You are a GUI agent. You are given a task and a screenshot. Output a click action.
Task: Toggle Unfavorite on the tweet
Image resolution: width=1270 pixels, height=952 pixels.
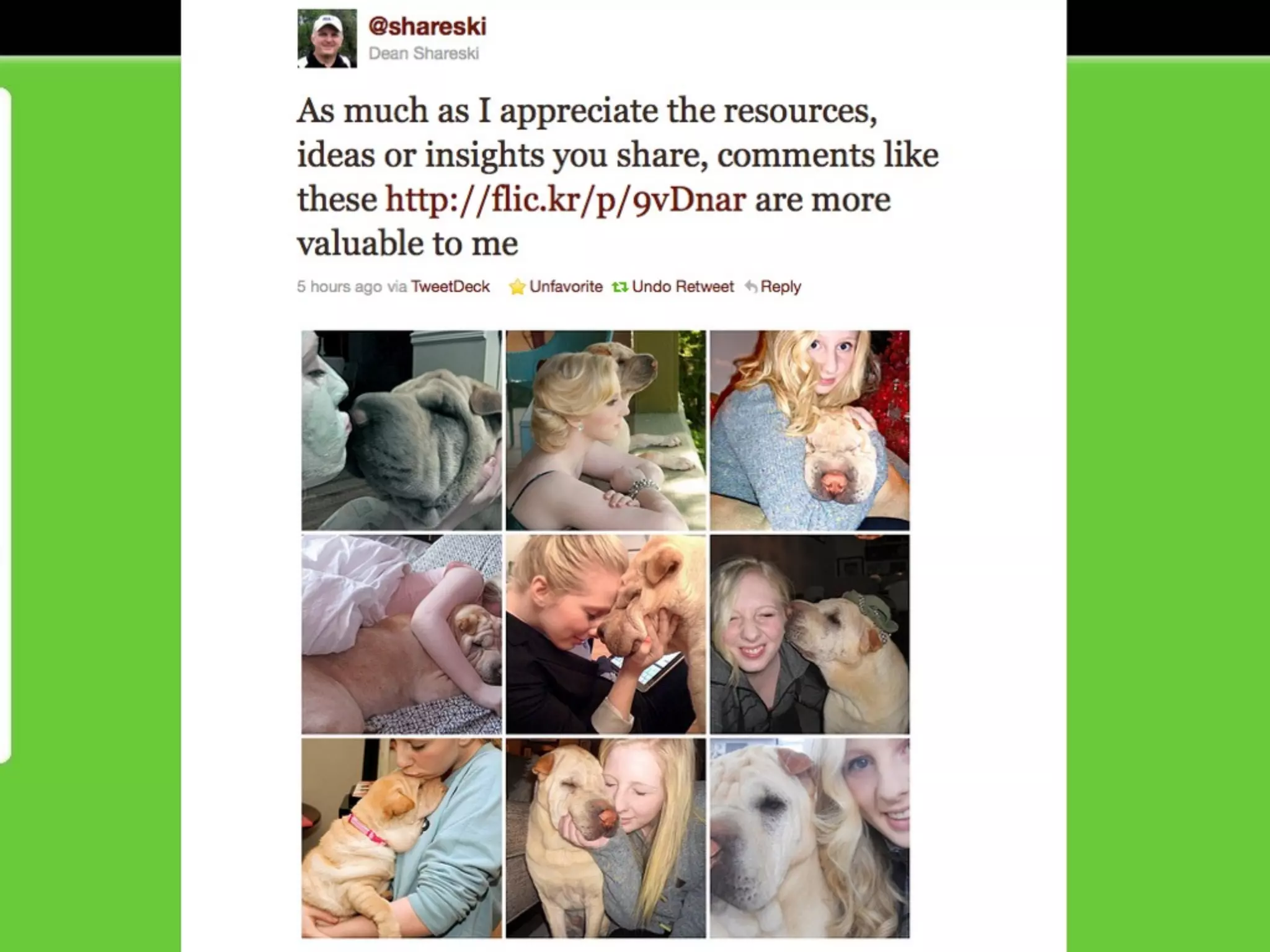coord(566,287)
